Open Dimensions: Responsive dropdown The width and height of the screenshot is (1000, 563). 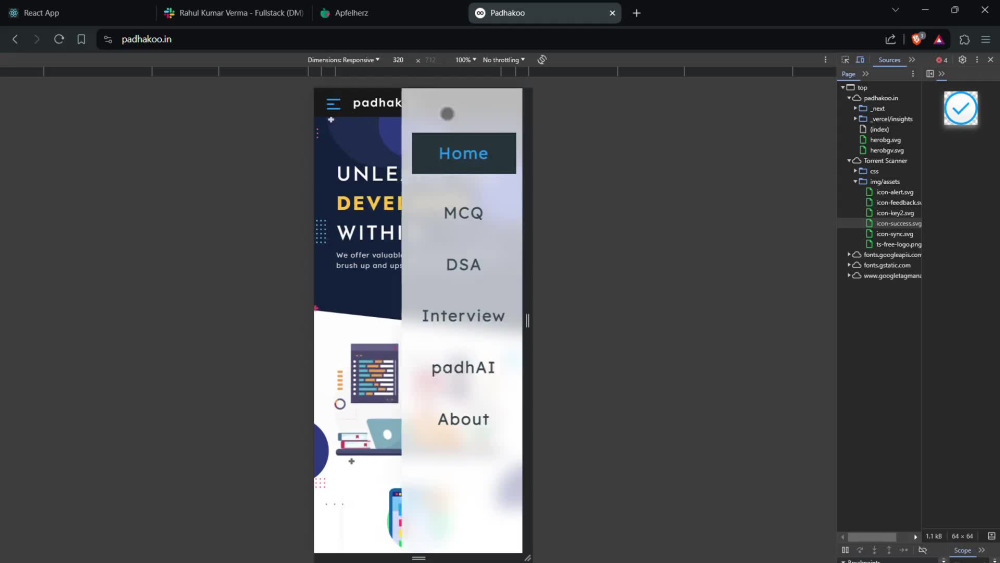tap(343, 59)
